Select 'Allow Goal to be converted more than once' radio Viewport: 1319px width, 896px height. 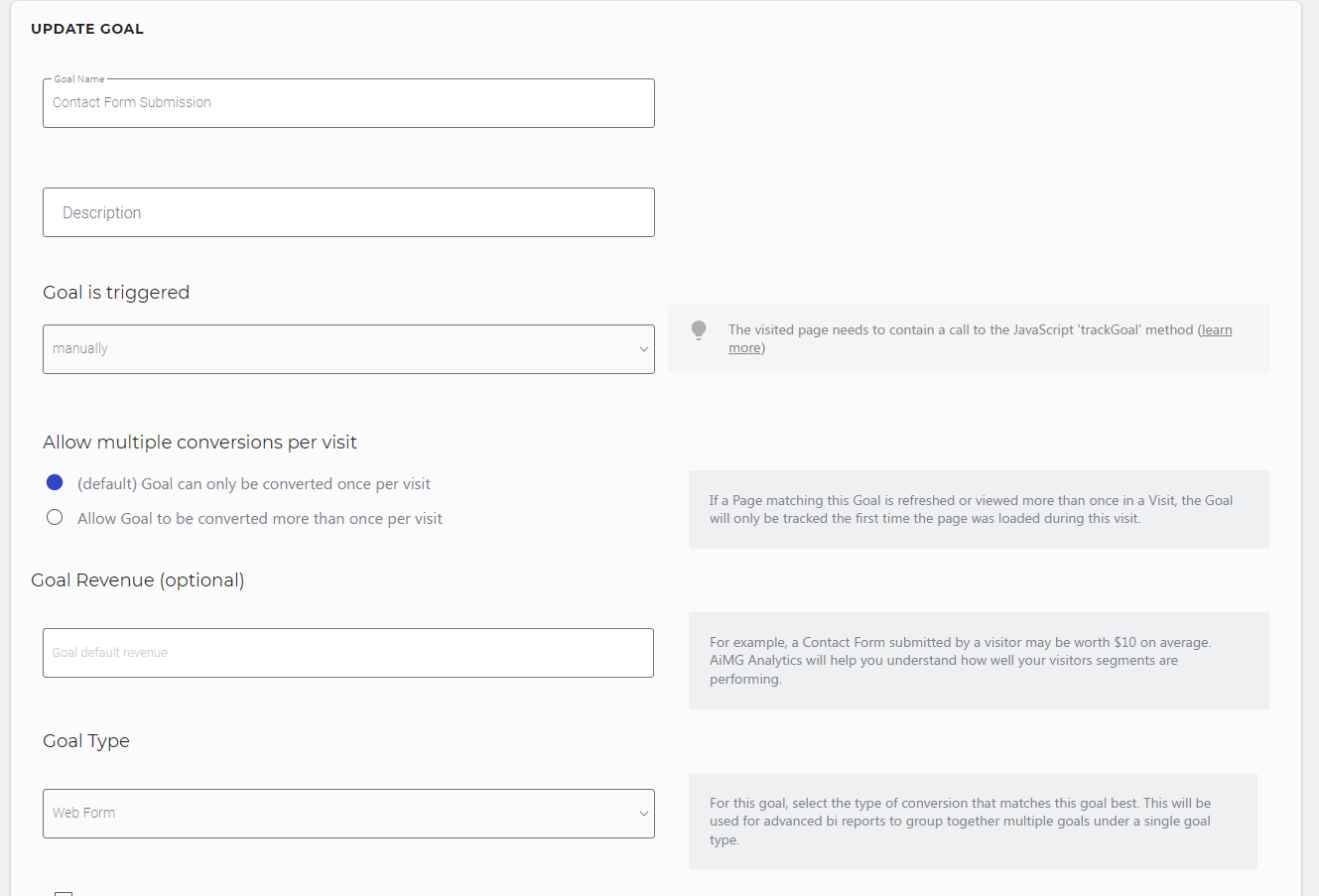(55, 517)
